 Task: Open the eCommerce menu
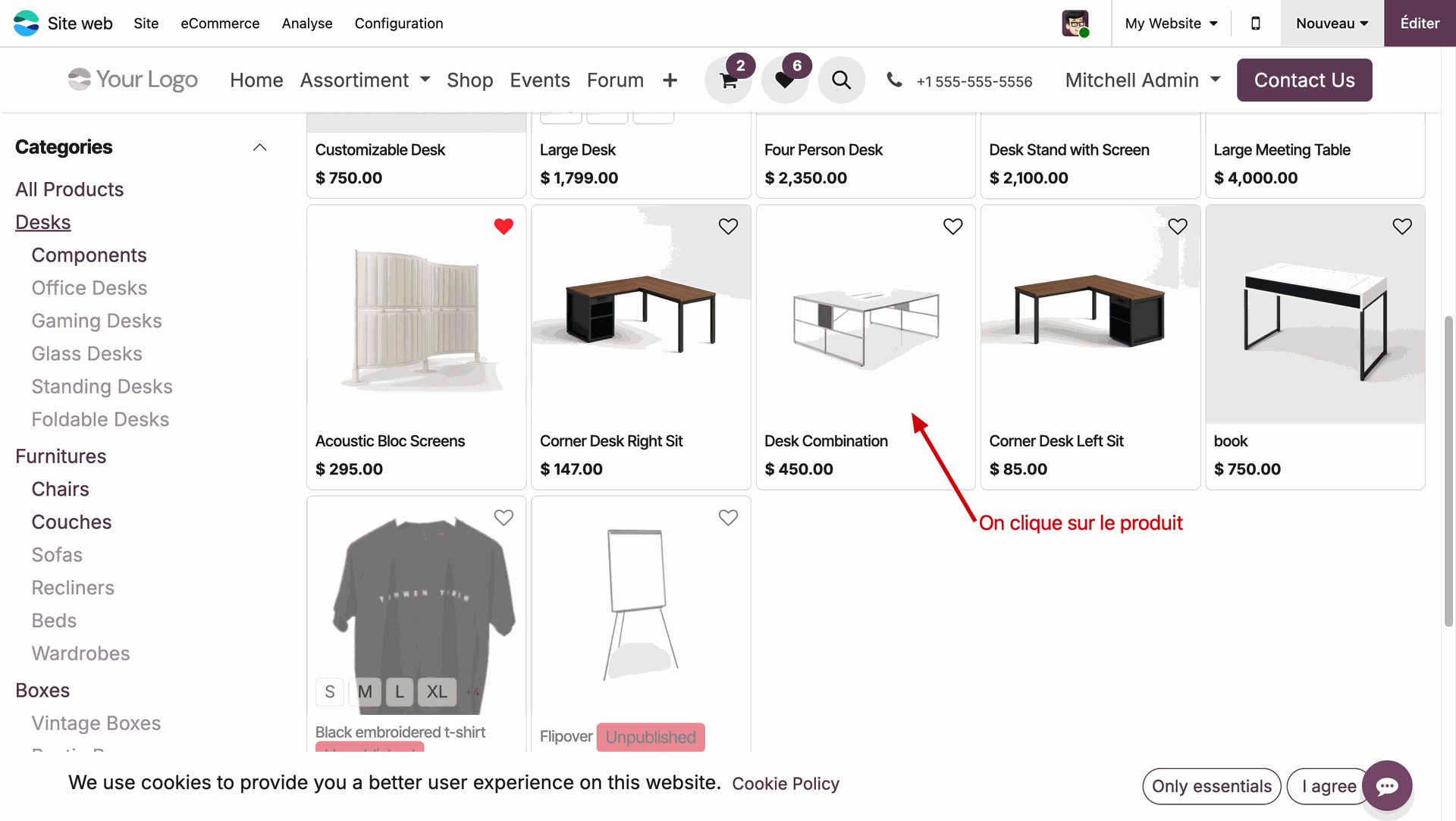click(220, 24)
